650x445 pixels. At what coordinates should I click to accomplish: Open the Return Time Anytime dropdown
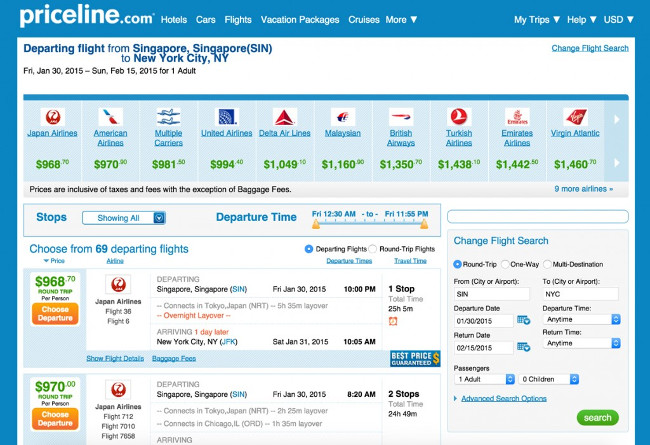pyautogui.click(x=582, y=343)
